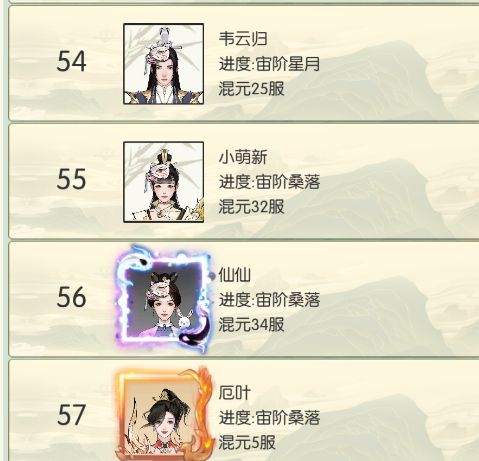Image resolution: width=479 pixels, height=461 pixels.
Task: Click server label 混元25服
Action: [x=252, y=89]
